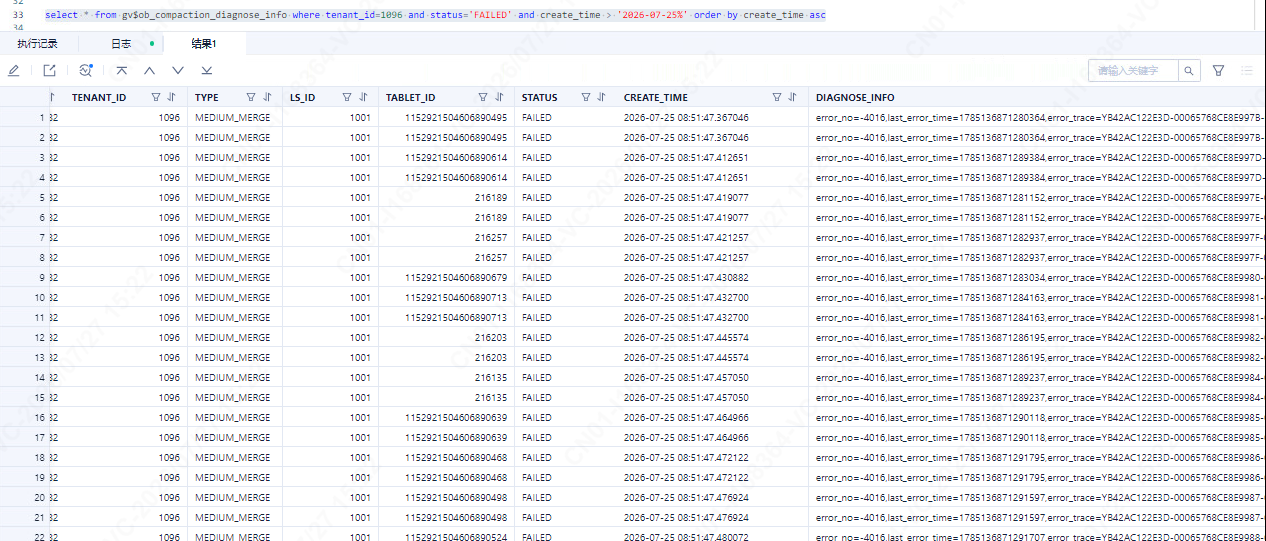Screen dimensions: 1266x541
Task: Click CREATE_TIME 08:51:47.430882 cell
Action: coord(686,278)
